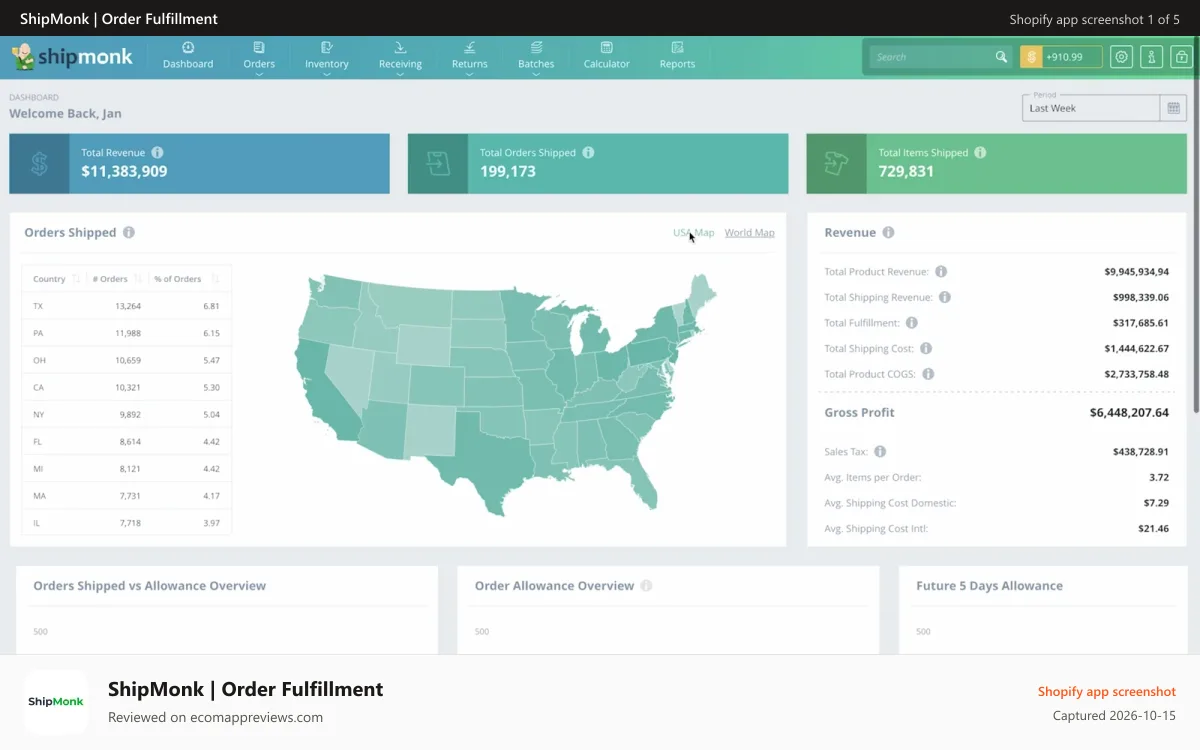
Task: Click the Total Revenue dollar icon
Action: coord(39,163)
